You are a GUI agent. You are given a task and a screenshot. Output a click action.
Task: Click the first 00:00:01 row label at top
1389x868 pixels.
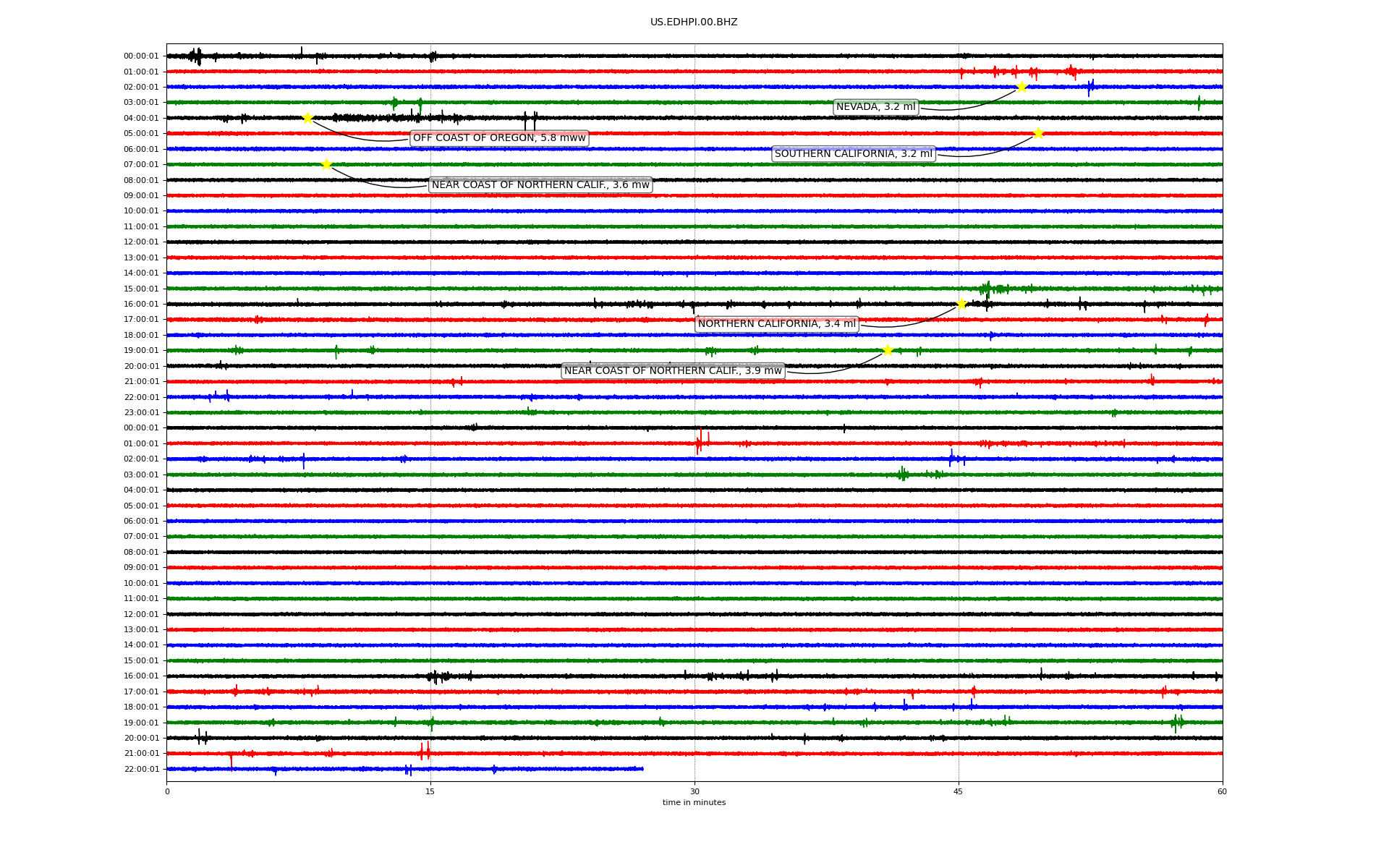[141, 56]
